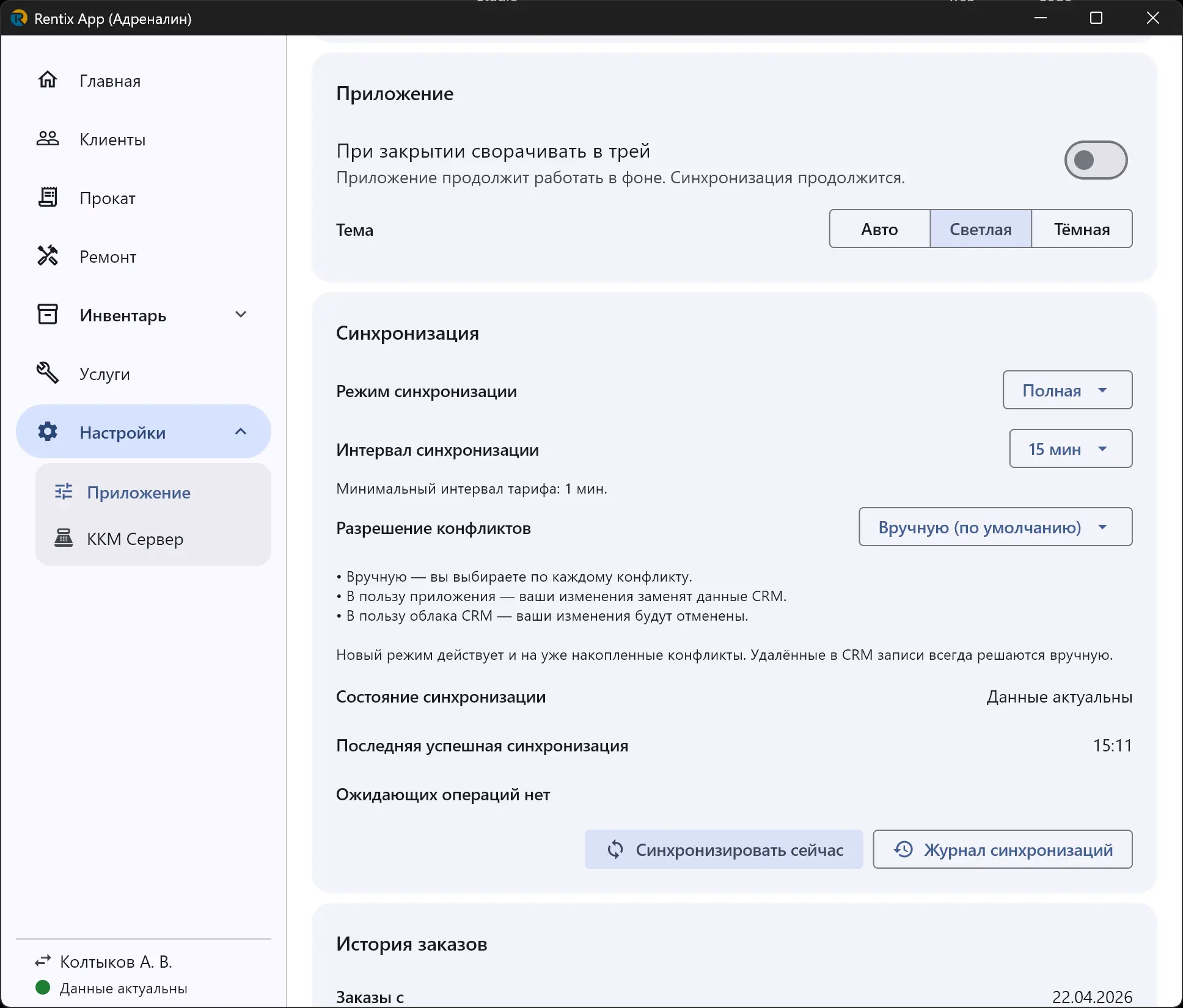This screenshot has width=1183, height=1008.
Task: Click the Ремонт tools icon
Action: [48, 256]
